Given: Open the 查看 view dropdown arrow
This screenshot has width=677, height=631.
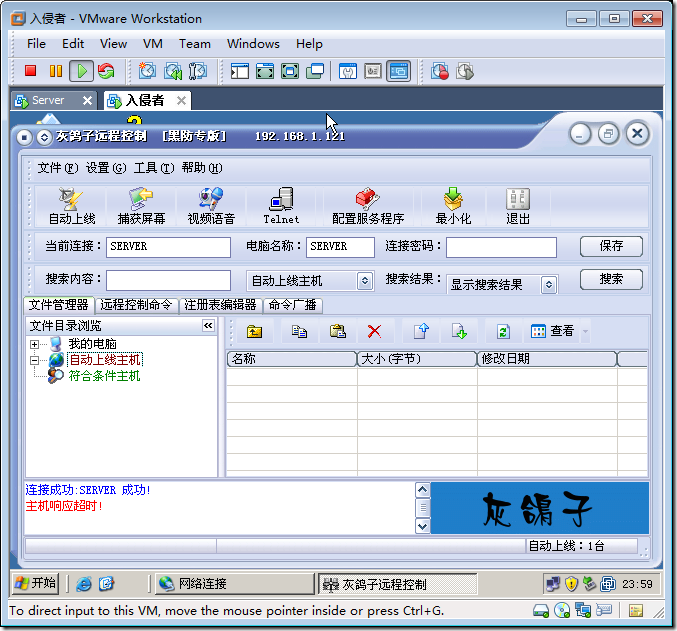Looking at the screenshot, I should point(585,332).
